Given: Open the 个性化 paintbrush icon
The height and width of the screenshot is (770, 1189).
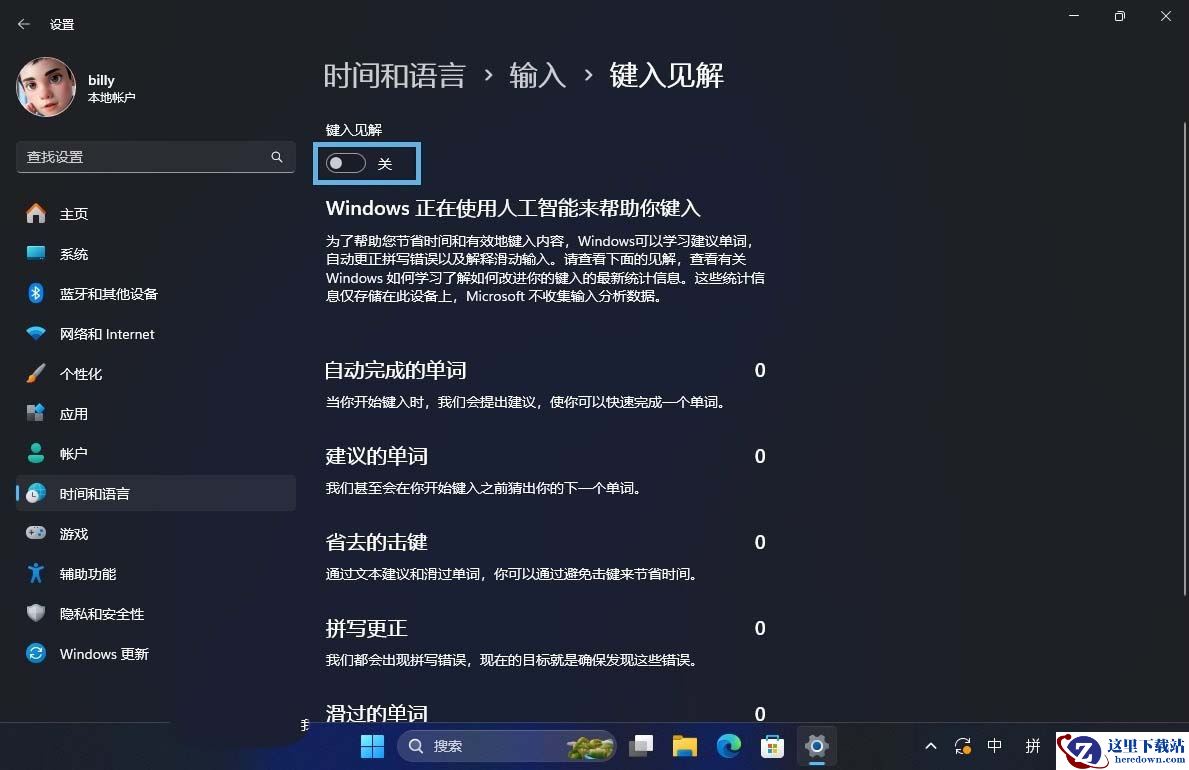Looking at the screenshot, I should click(x=36, y=373).
